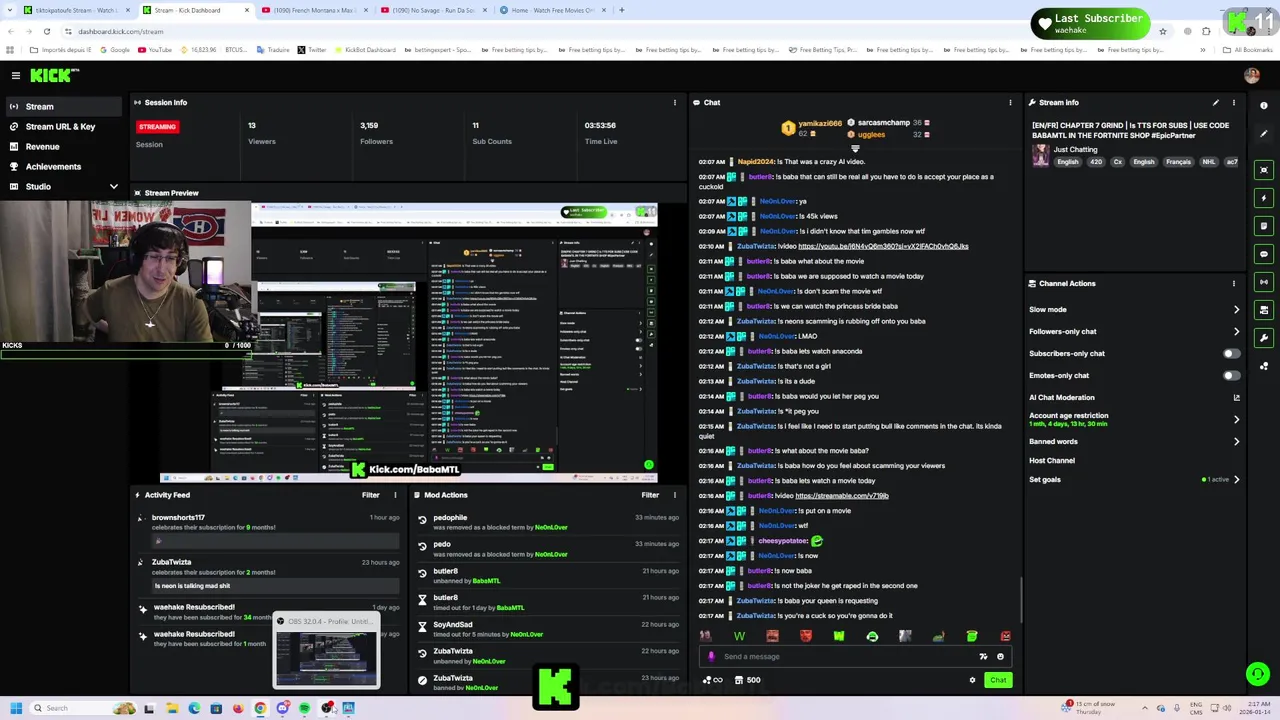Image resolution: width=1280 pixels, height=720 pixels.
Task: Toggle the mod actions note sidebar icon
Action: point(1264,226)
